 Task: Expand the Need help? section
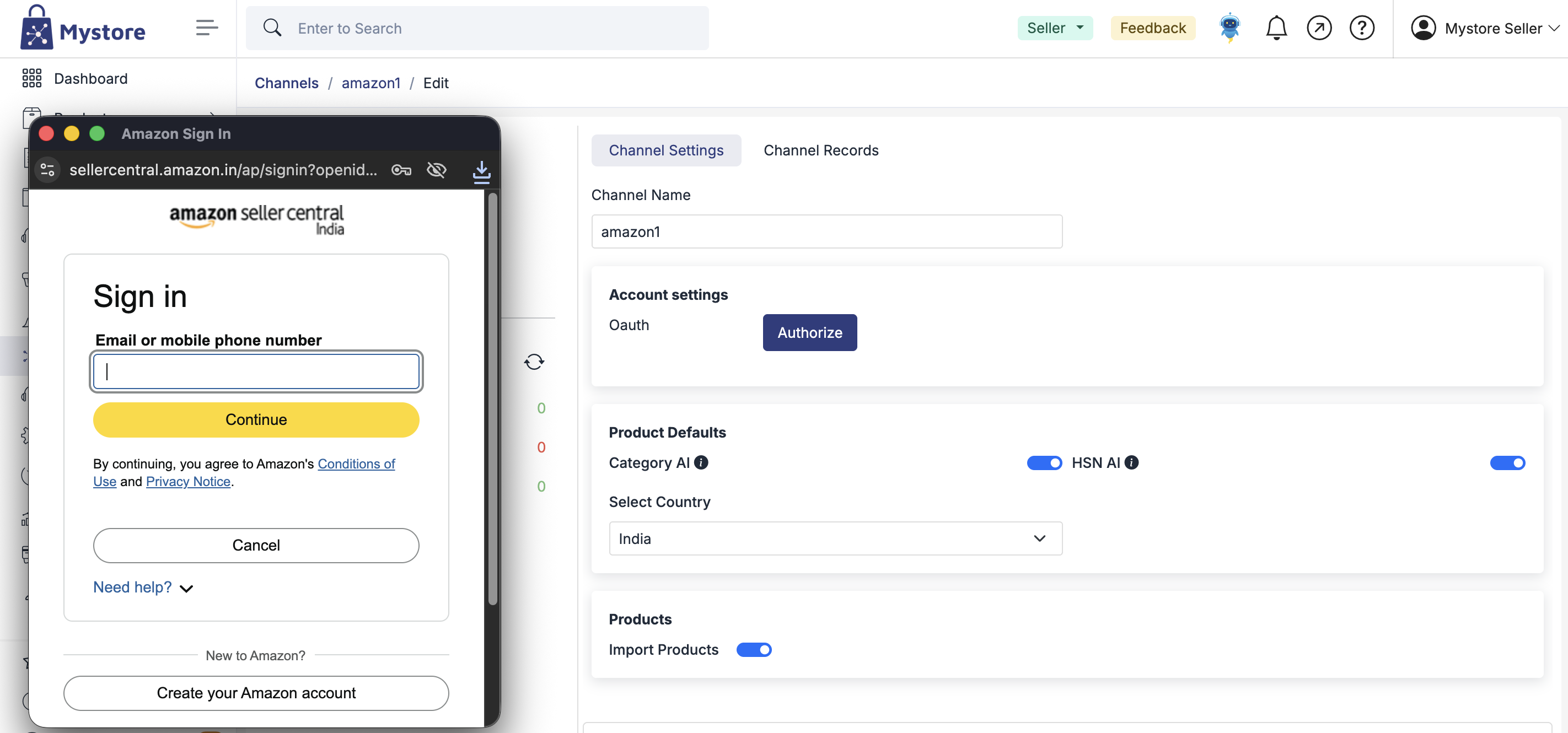click(x=143, y=587)
